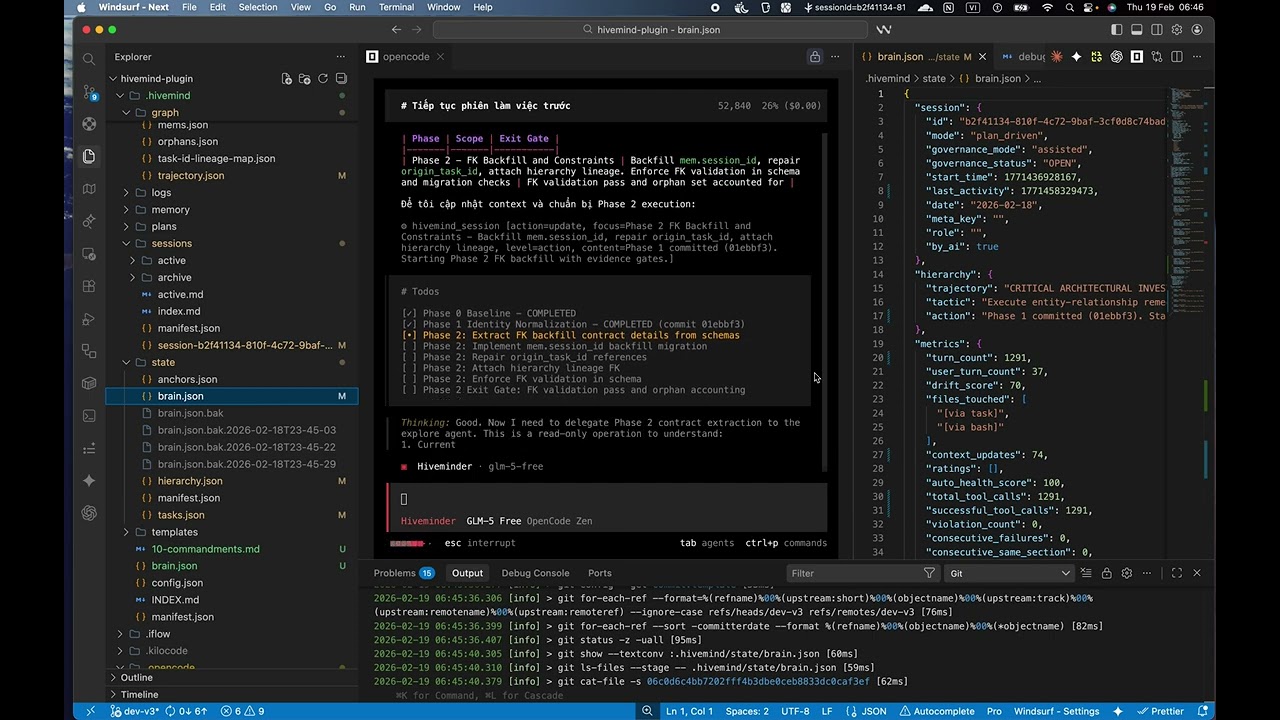
Task: Collapse the sessions folder
Action: 171,244
